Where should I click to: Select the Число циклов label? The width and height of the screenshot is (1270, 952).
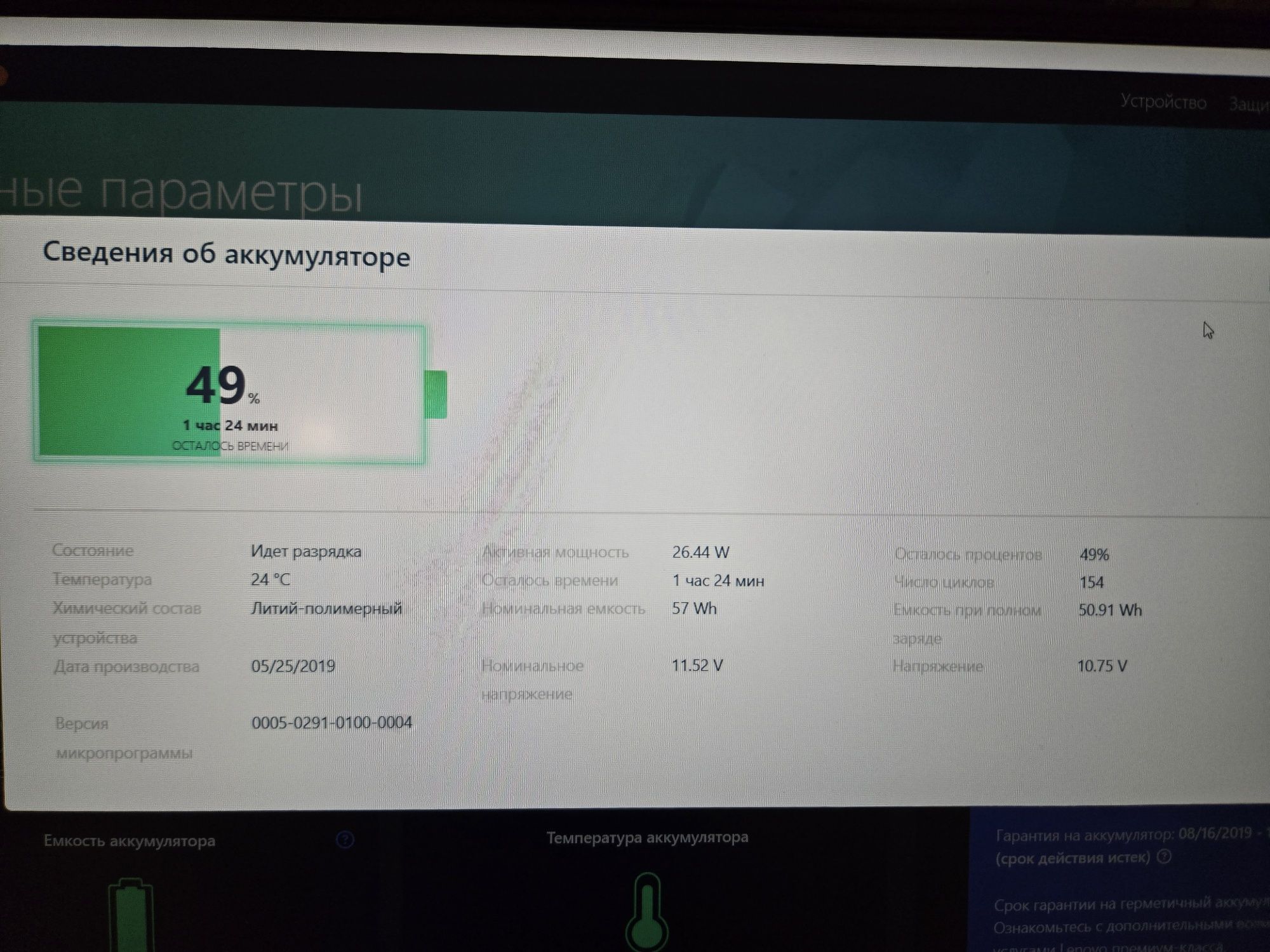click(x=944, y=581)
